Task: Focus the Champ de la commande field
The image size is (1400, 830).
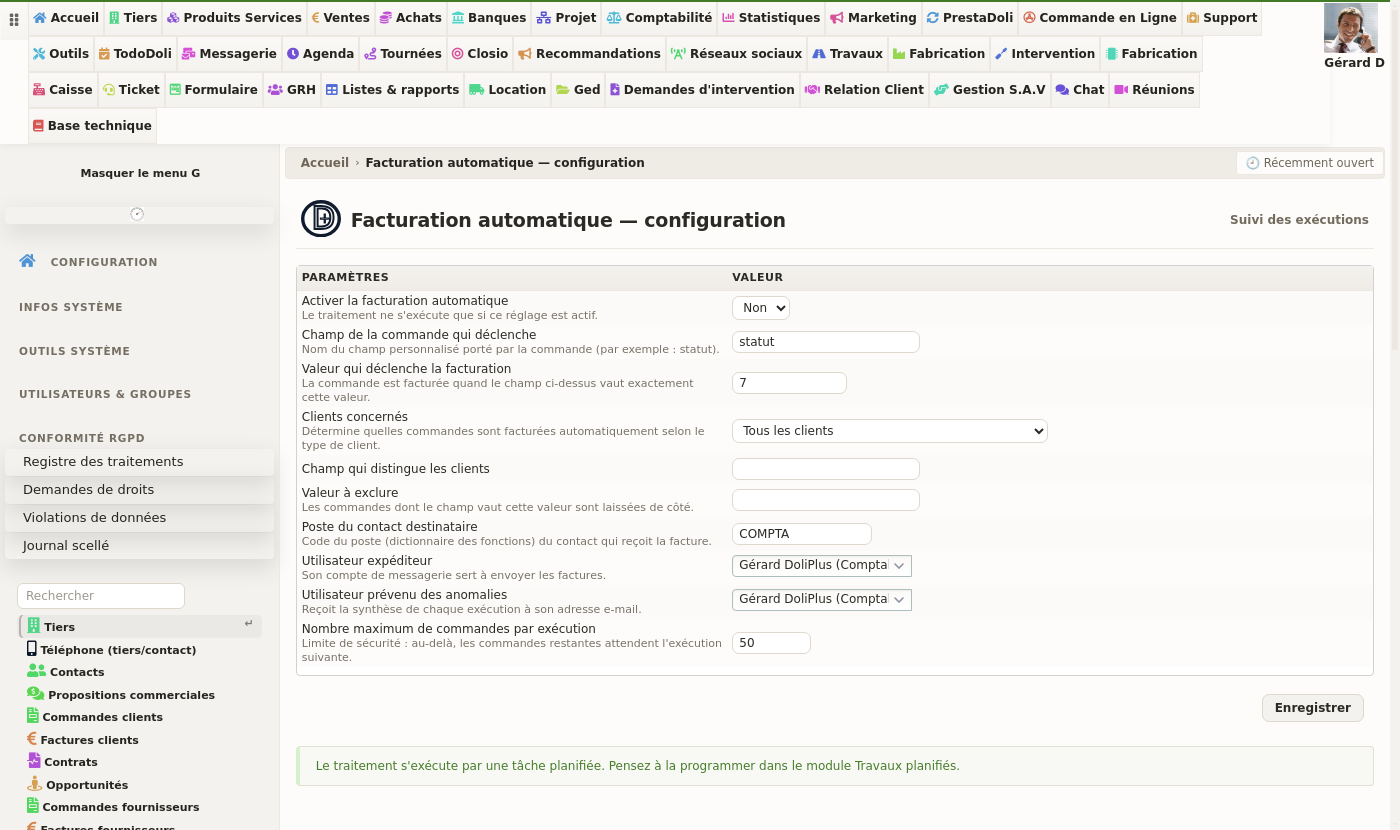Action: pos(826,342)
